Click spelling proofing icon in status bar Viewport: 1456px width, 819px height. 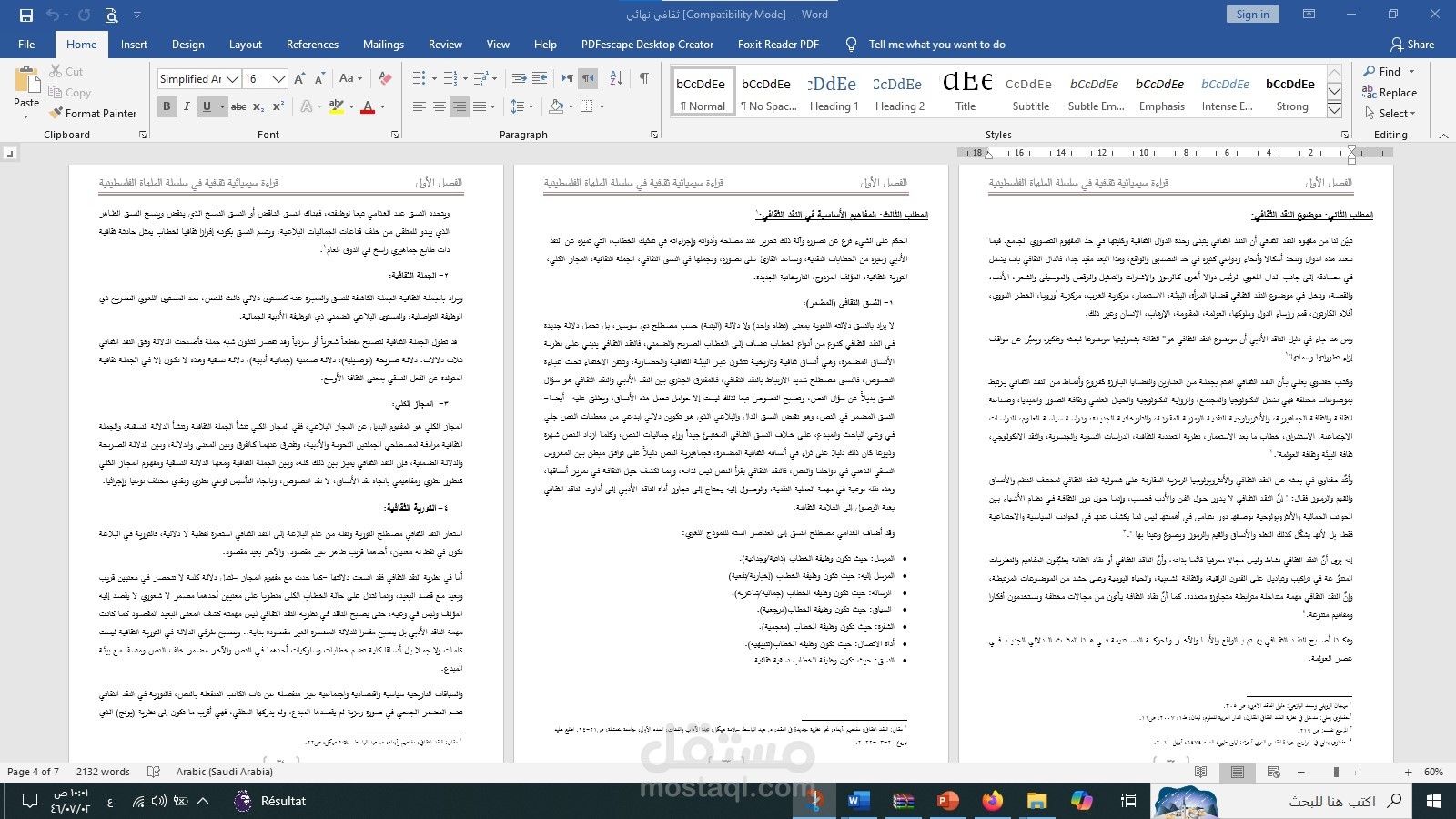154,772
